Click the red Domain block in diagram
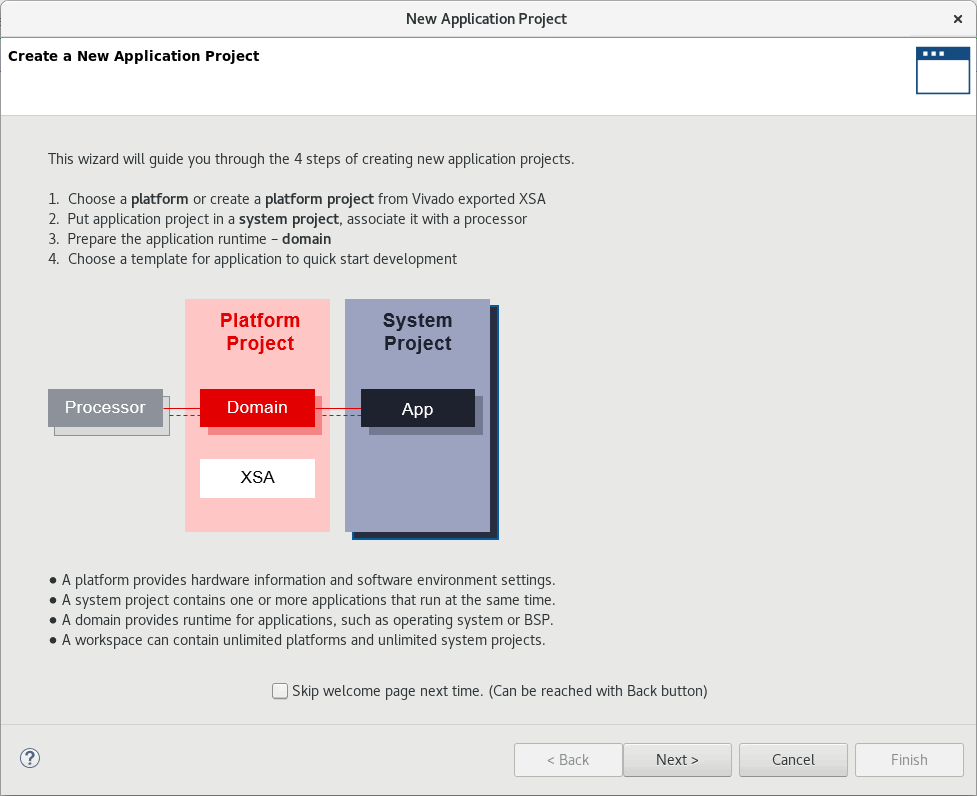This screenshot has height=796, width=977. (257, 408)
